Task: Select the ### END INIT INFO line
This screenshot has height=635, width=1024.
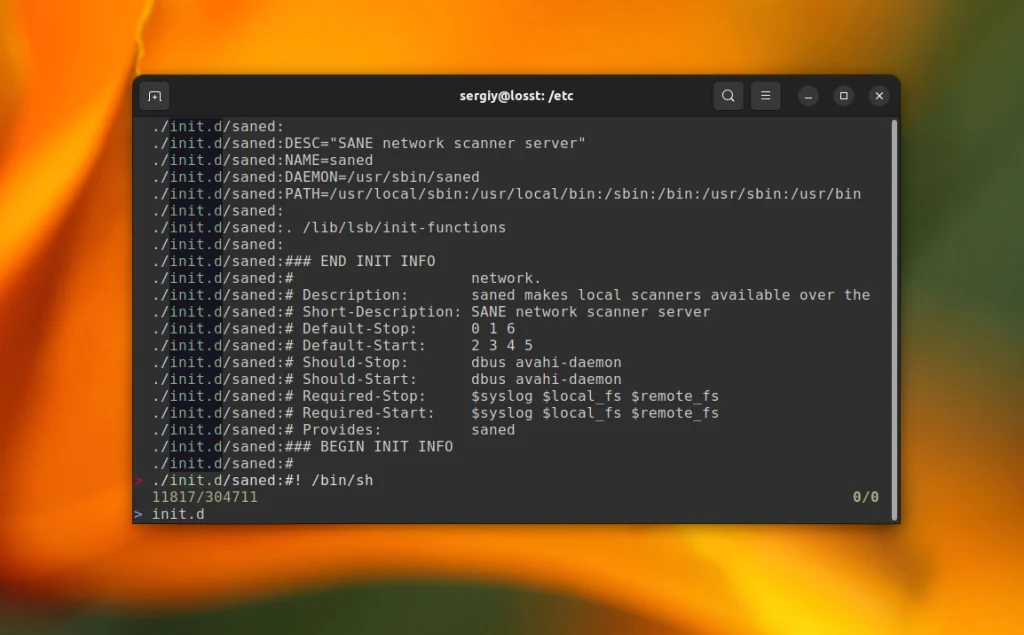Action: point(294,261)
